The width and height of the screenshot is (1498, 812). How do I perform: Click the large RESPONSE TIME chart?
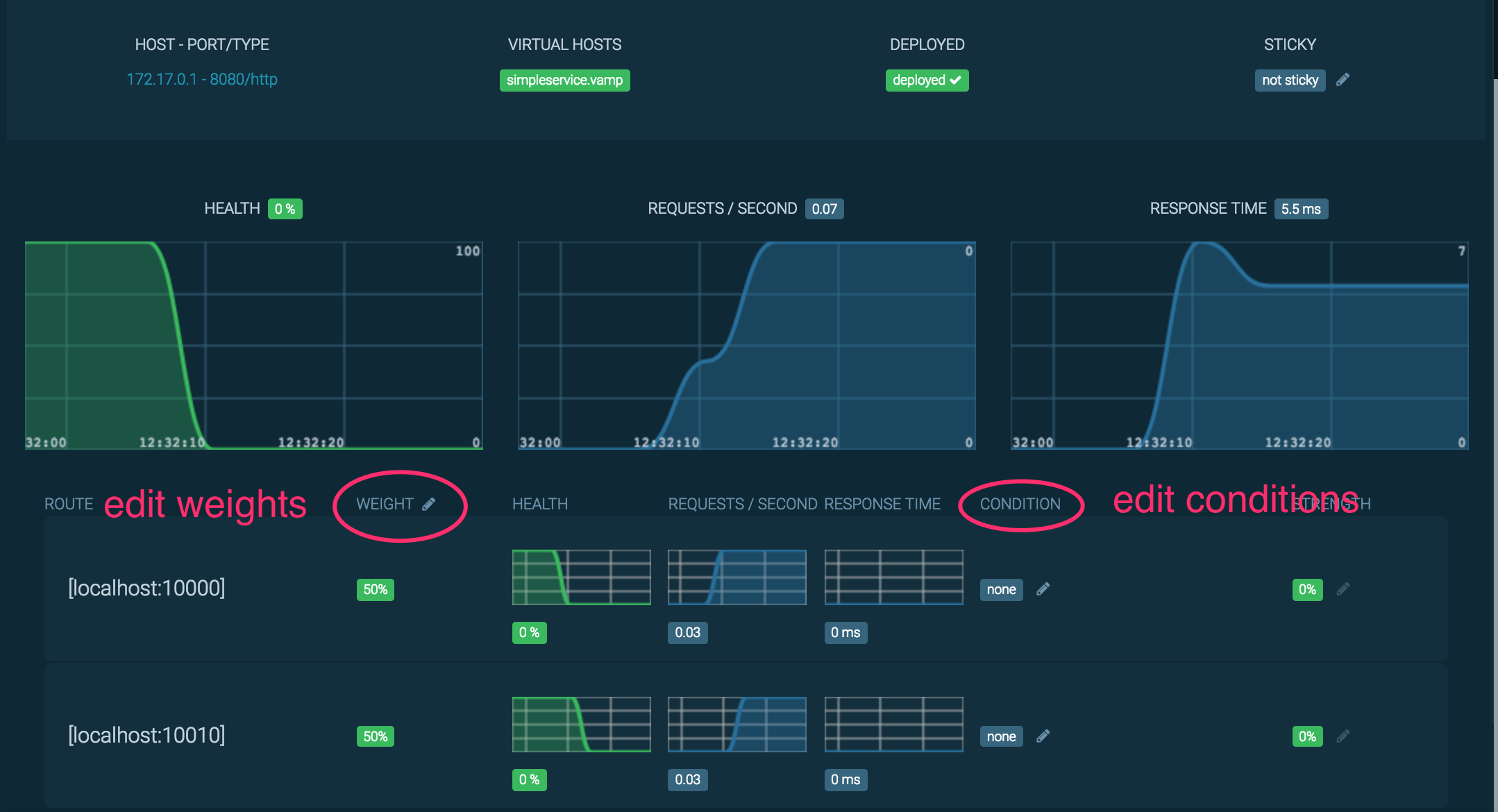(1239, 345)
